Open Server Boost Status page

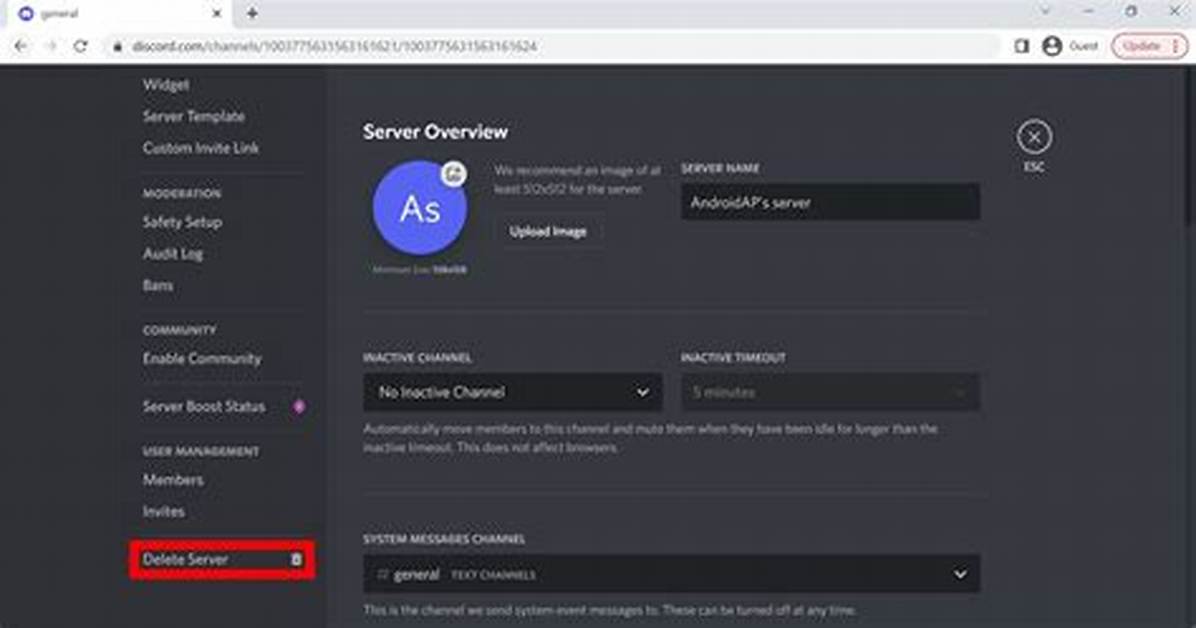coord(204,407)
